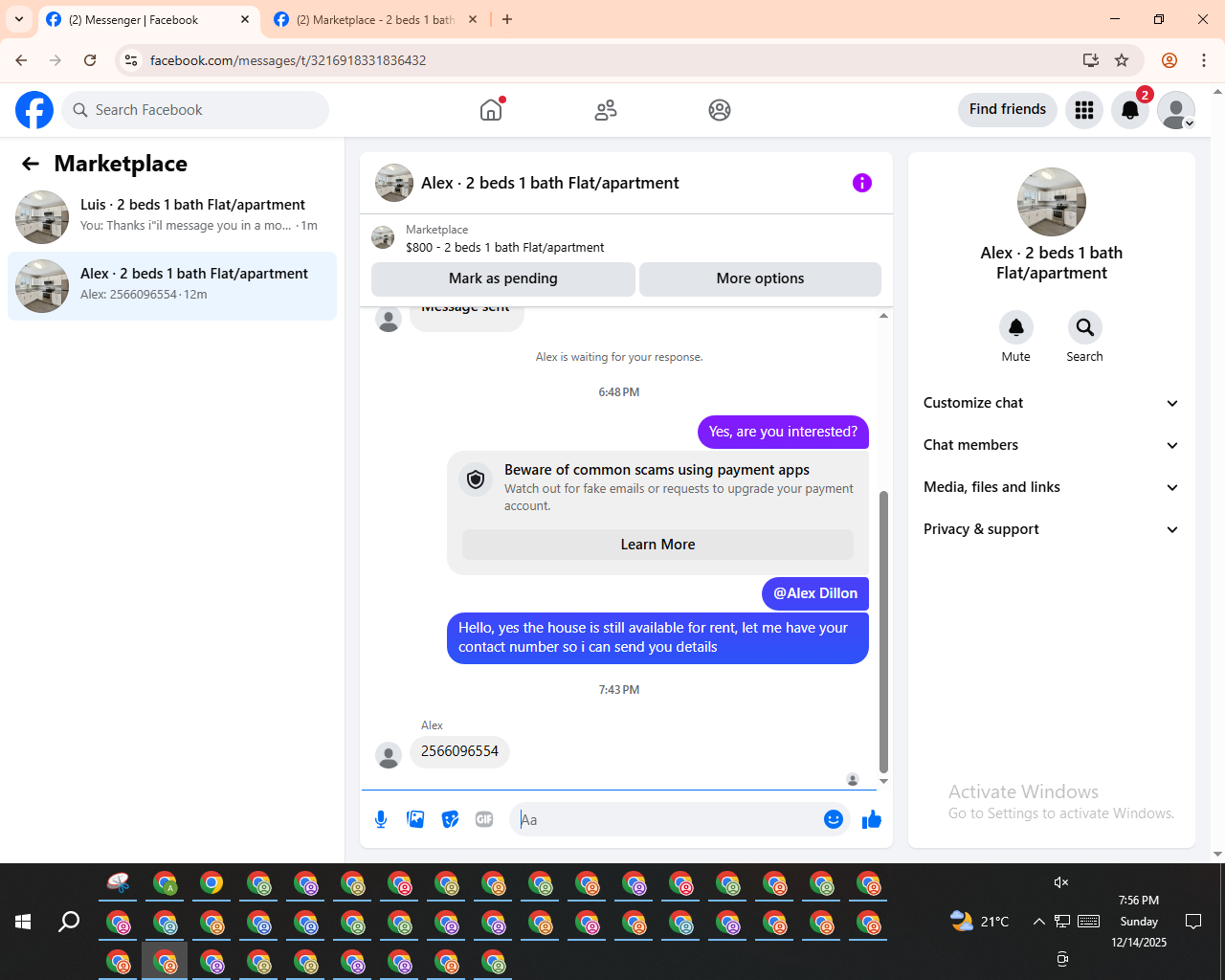1225x980 pixels.
Task: Open the Luis 2 beds conversation
Action: [x=172, y=216]
